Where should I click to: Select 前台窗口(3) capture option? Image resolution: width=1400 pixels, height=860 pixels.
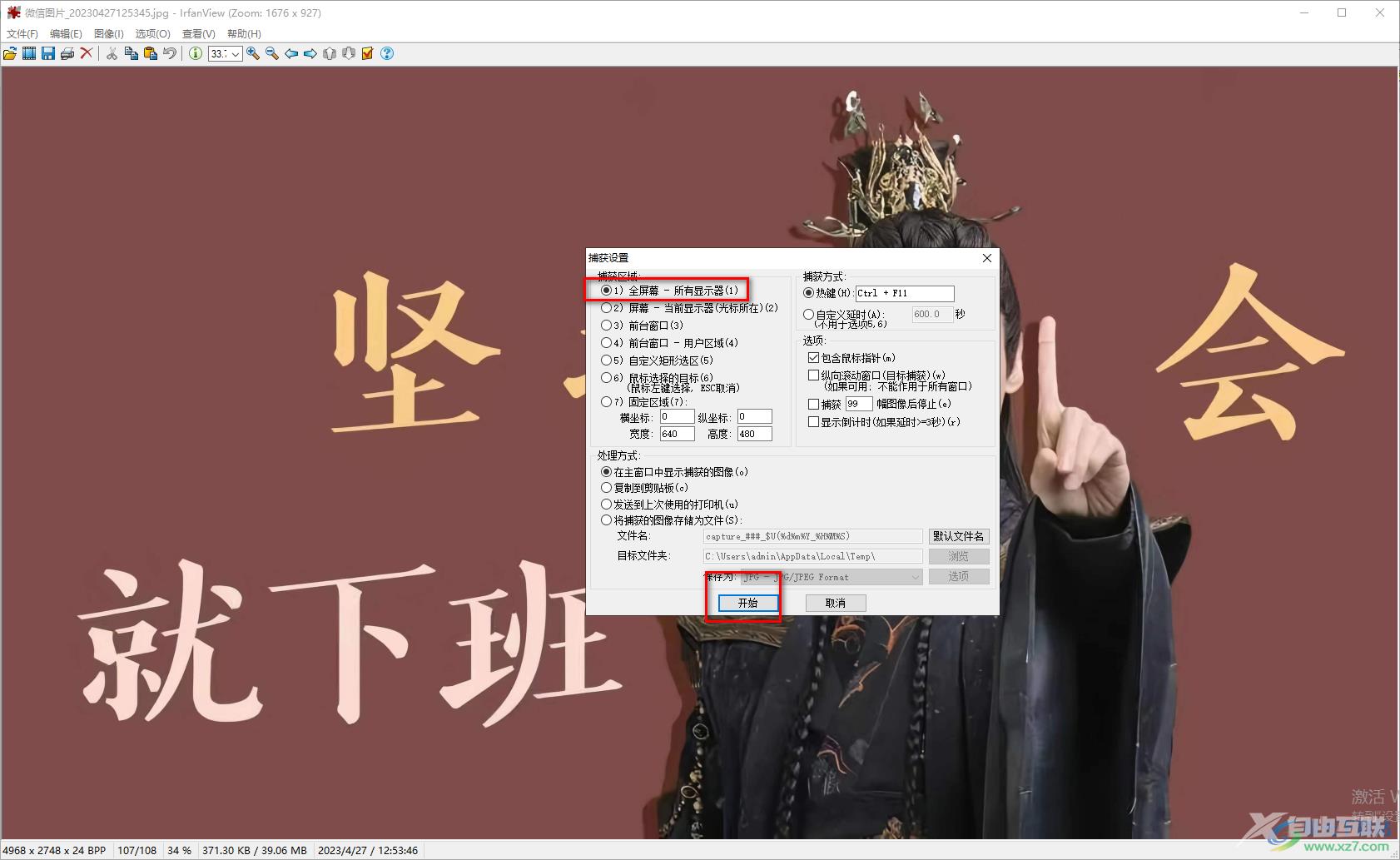pos(642,326)
